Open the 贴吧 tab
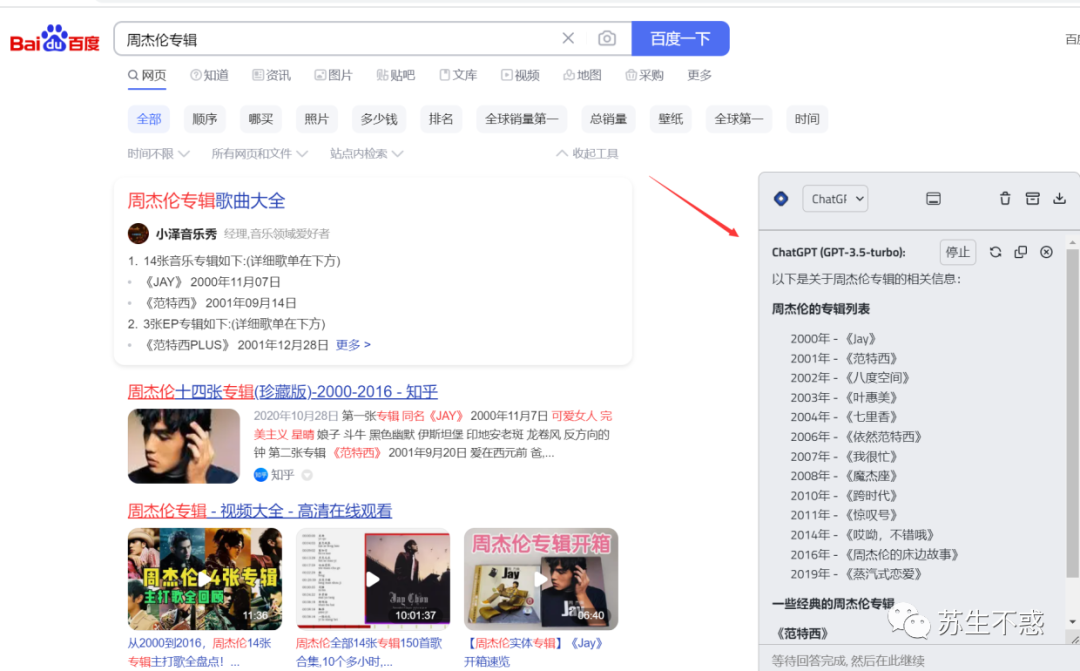 (395, 75)
